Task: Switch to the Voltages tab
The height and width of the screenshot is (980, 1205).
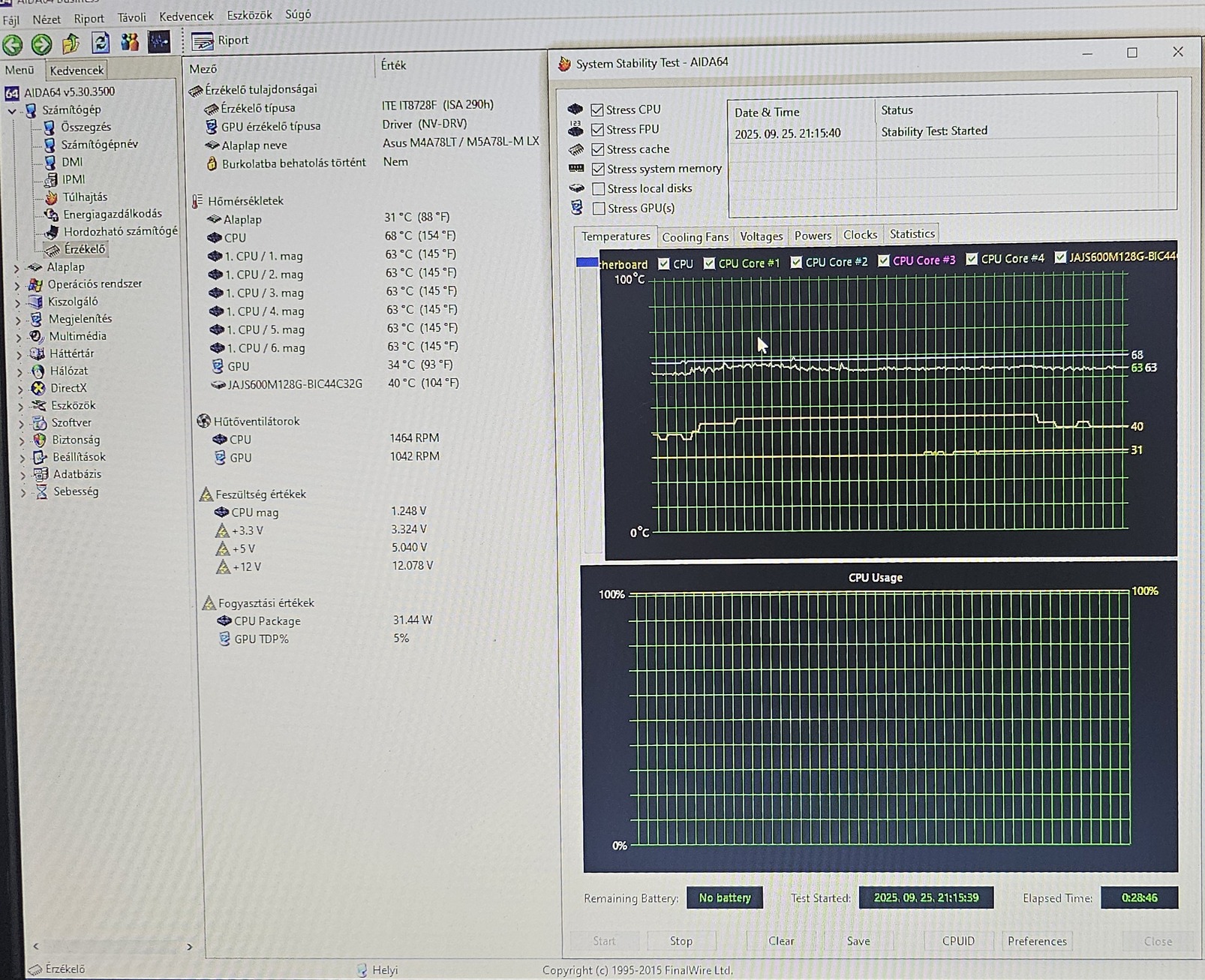Action: 762,236
